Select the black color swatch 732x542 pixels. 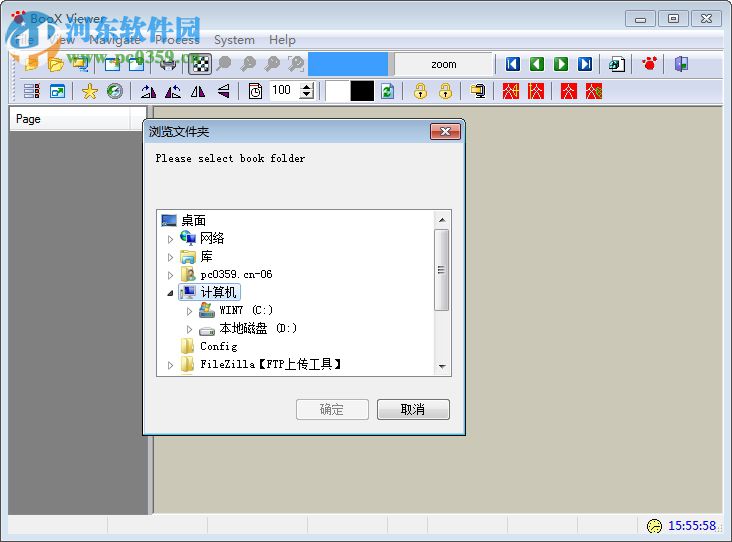pyautogui.click(x=362, y=91)
